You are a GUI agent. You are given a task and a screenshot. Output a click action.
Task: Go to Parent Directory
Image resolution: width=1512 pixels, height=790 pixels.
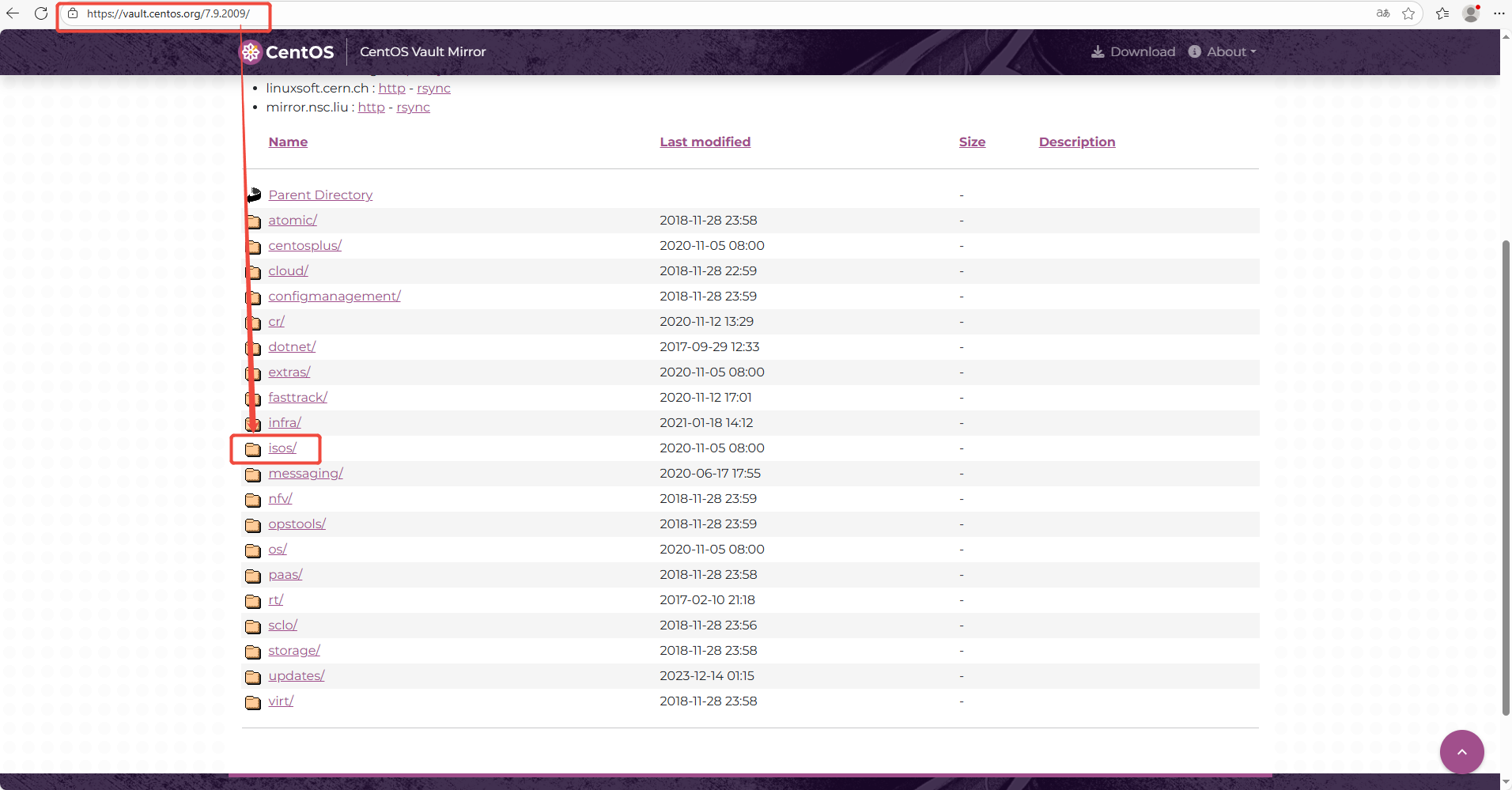320,195
